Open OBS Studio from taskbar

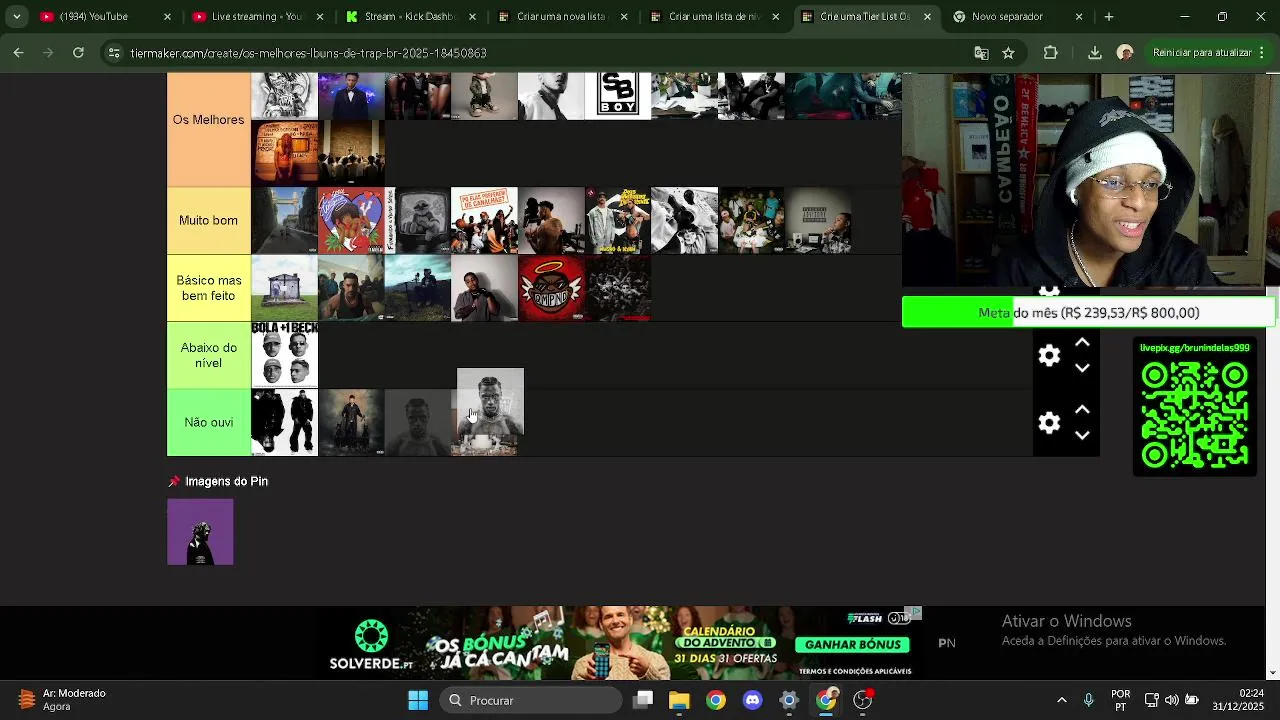pyautogui.click(x=863, y=700)
